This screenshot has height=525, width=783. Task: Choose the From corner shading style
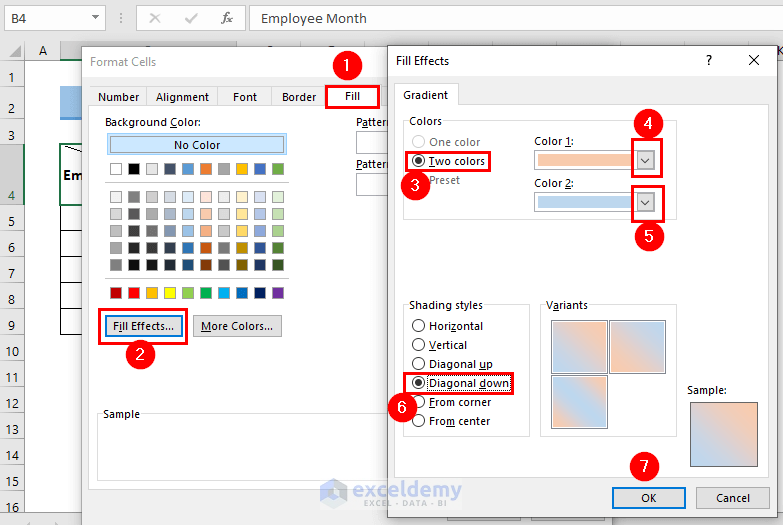pyautogui.click(x=451, y=402)
